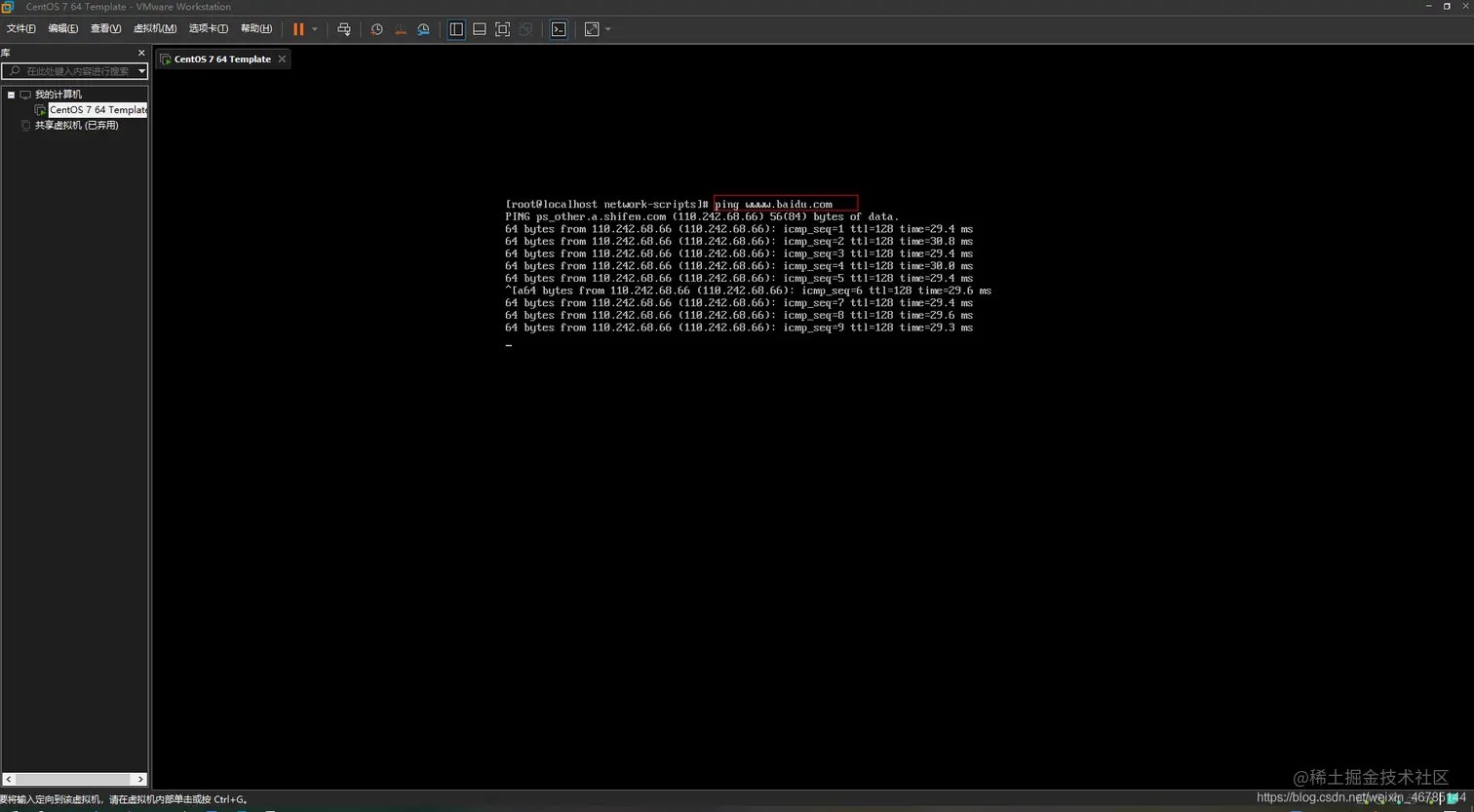Open the library search dropdown arrow
The width and height of the screenshot is (1474, 812).
(141, 71)
